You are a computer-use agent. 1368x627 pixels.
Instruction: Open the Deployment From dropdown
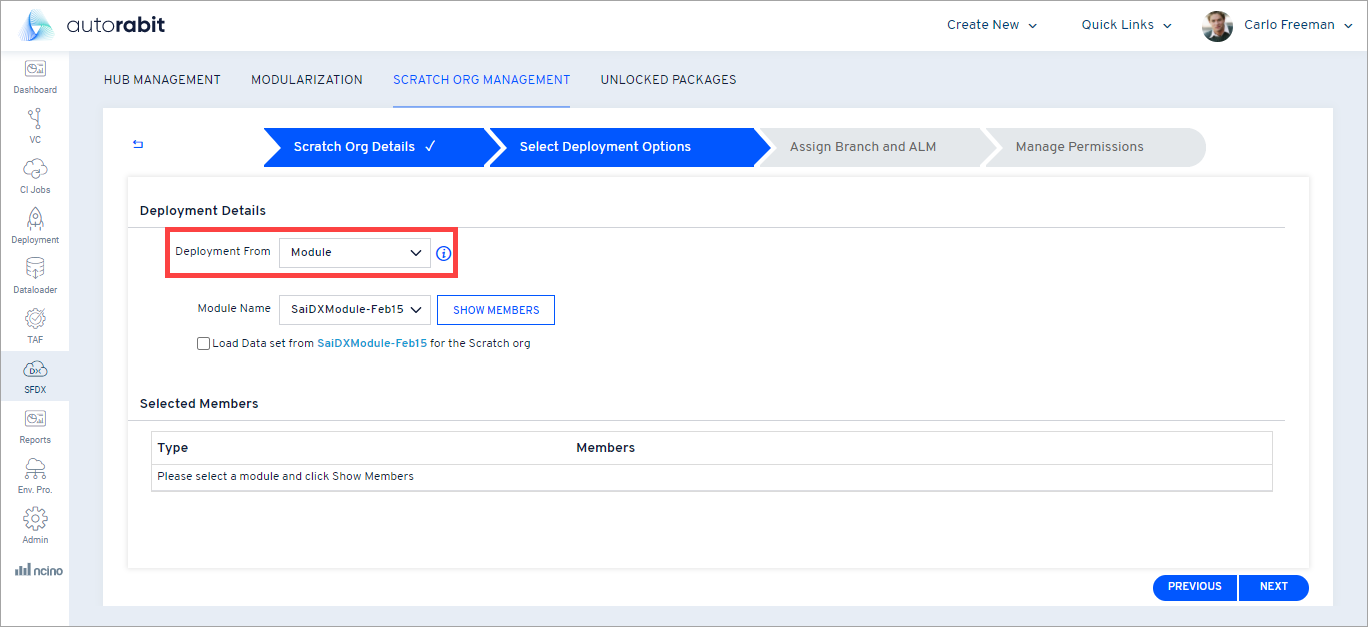click(x=354, y=252)
